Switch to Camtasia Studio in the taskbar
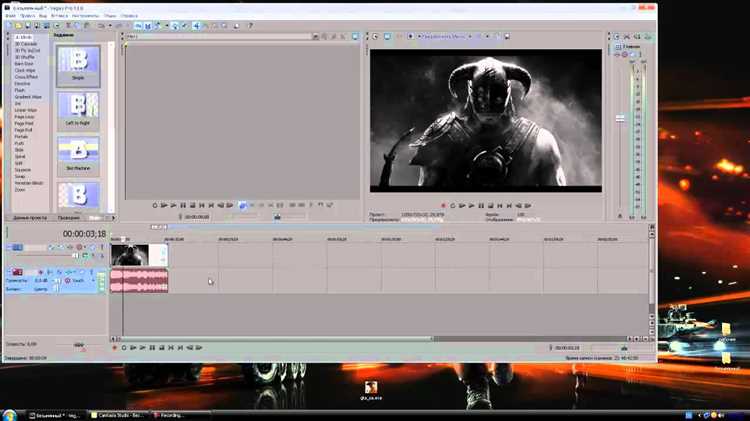The width and height of the screenshot is (750, 421). coord(118,415)
